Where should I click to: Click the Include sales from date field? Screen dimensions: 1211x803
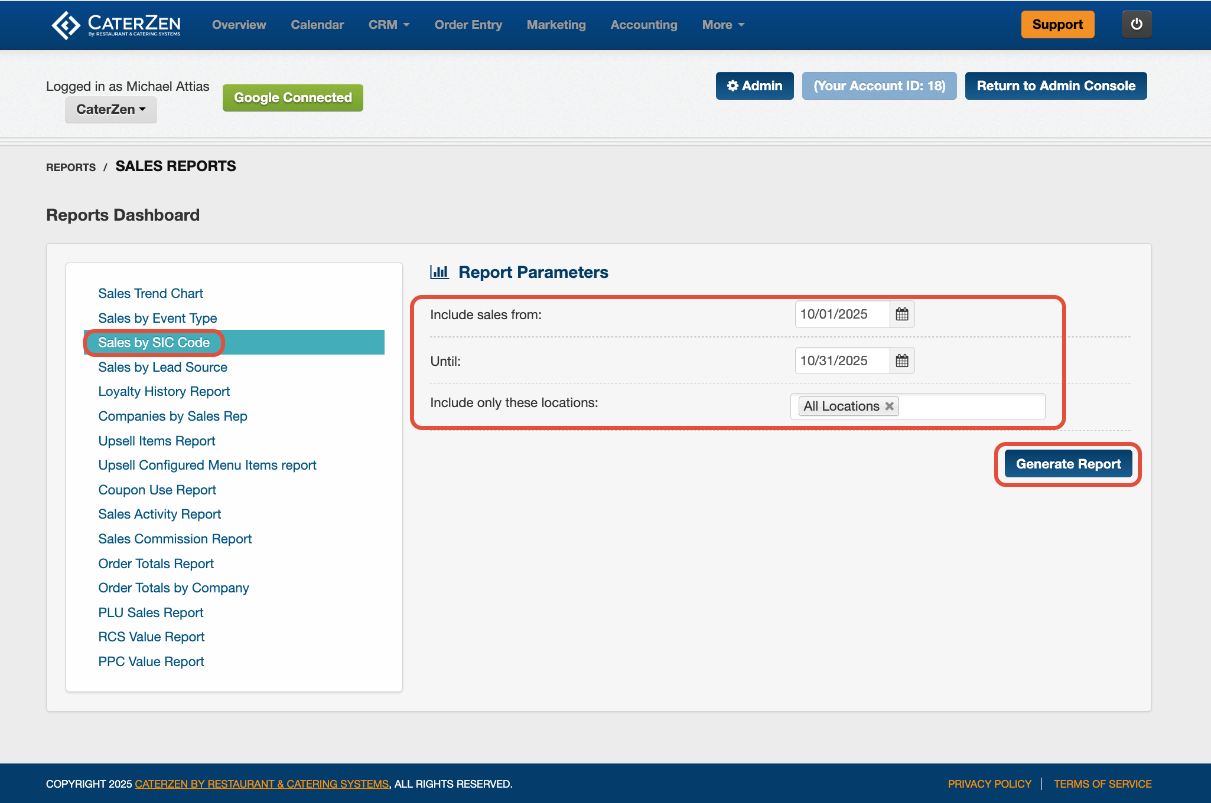coord(842,314)
